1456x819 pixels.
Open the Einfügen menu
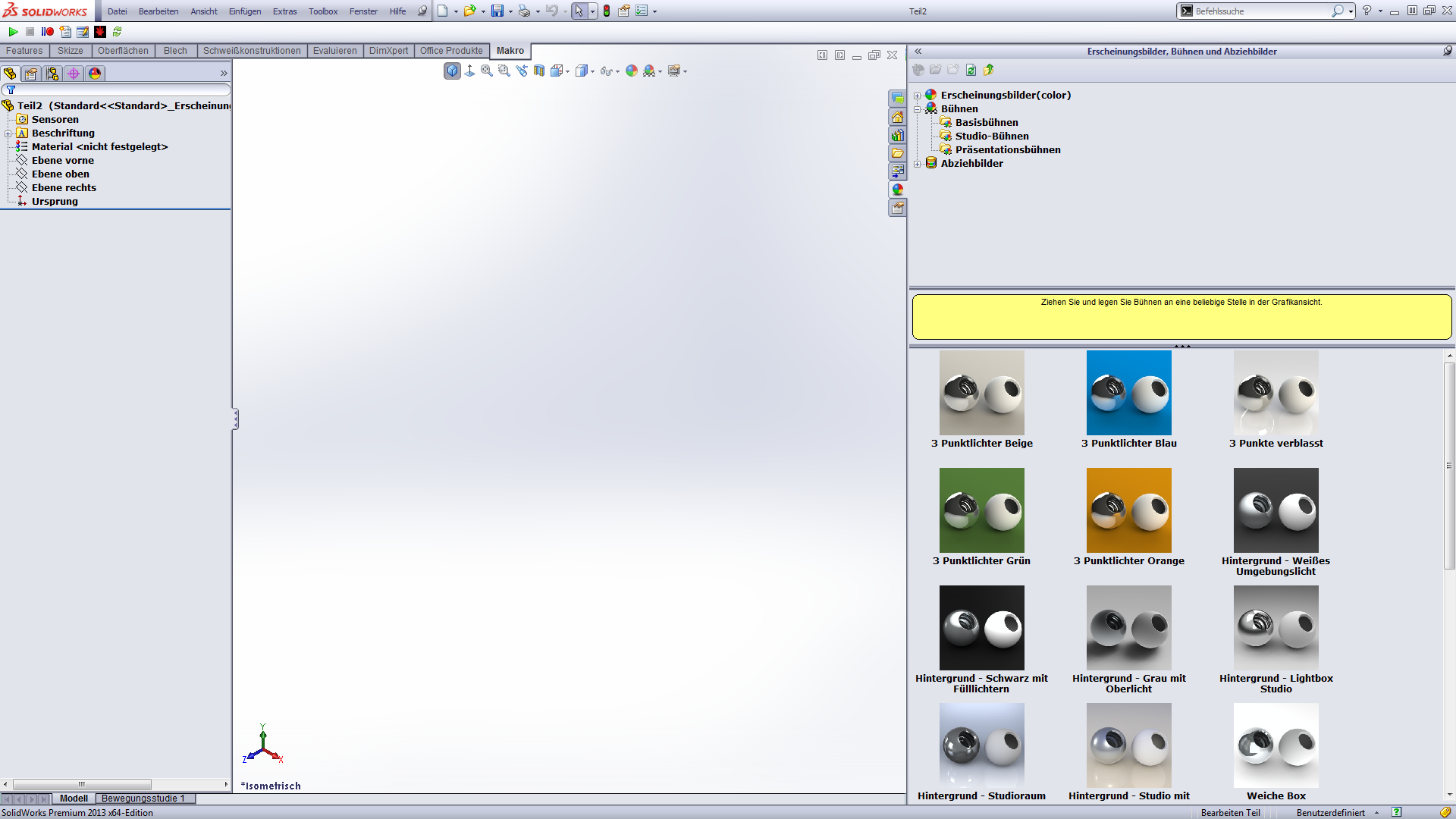[x=244, y=11]
